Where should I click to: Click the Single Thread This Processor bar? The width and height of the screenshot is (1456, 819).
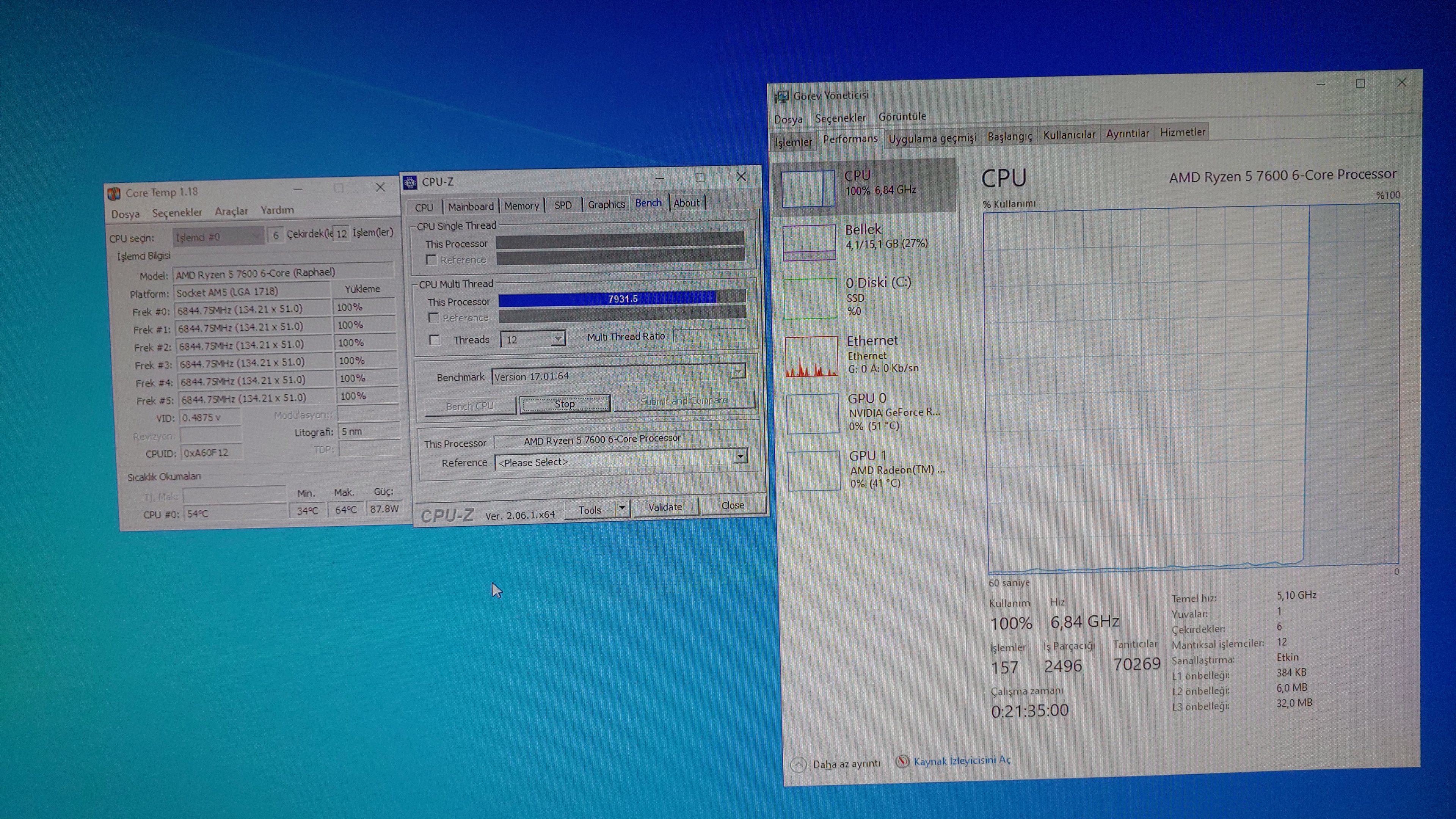pyautogui.click(x=620, y=240)
